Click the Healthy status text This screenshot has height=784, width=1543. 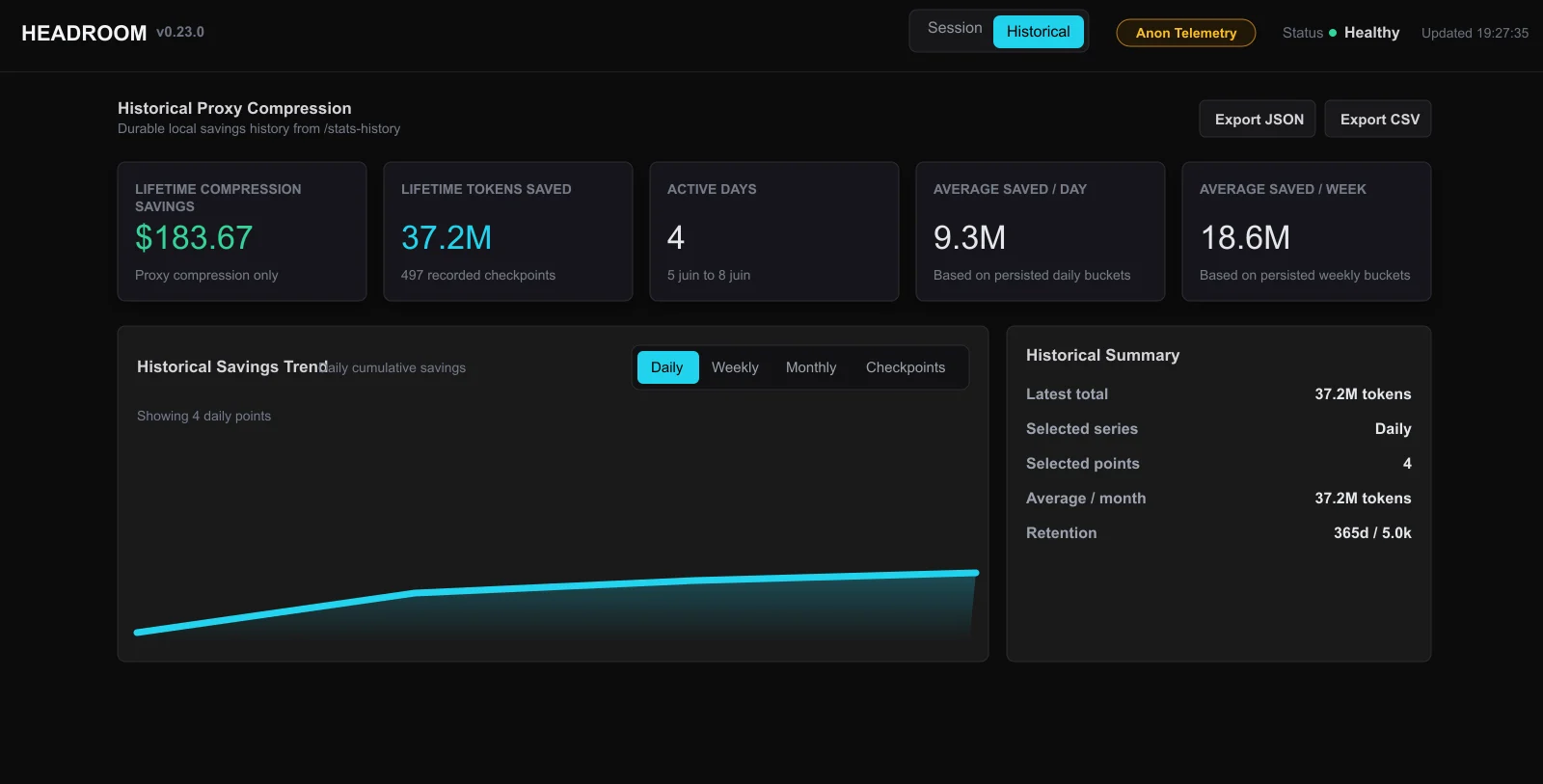point(1371,33)
